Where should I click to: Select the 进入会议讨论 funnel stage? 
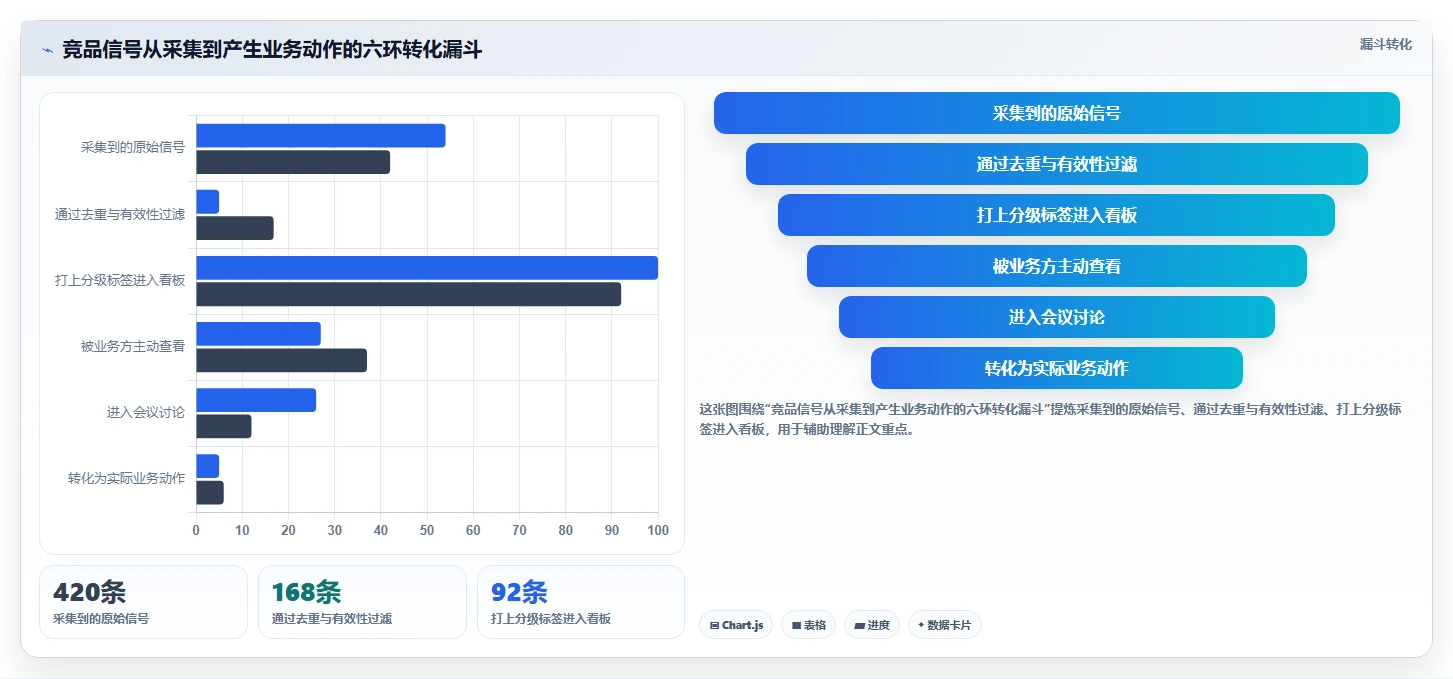pos(1056,317)
